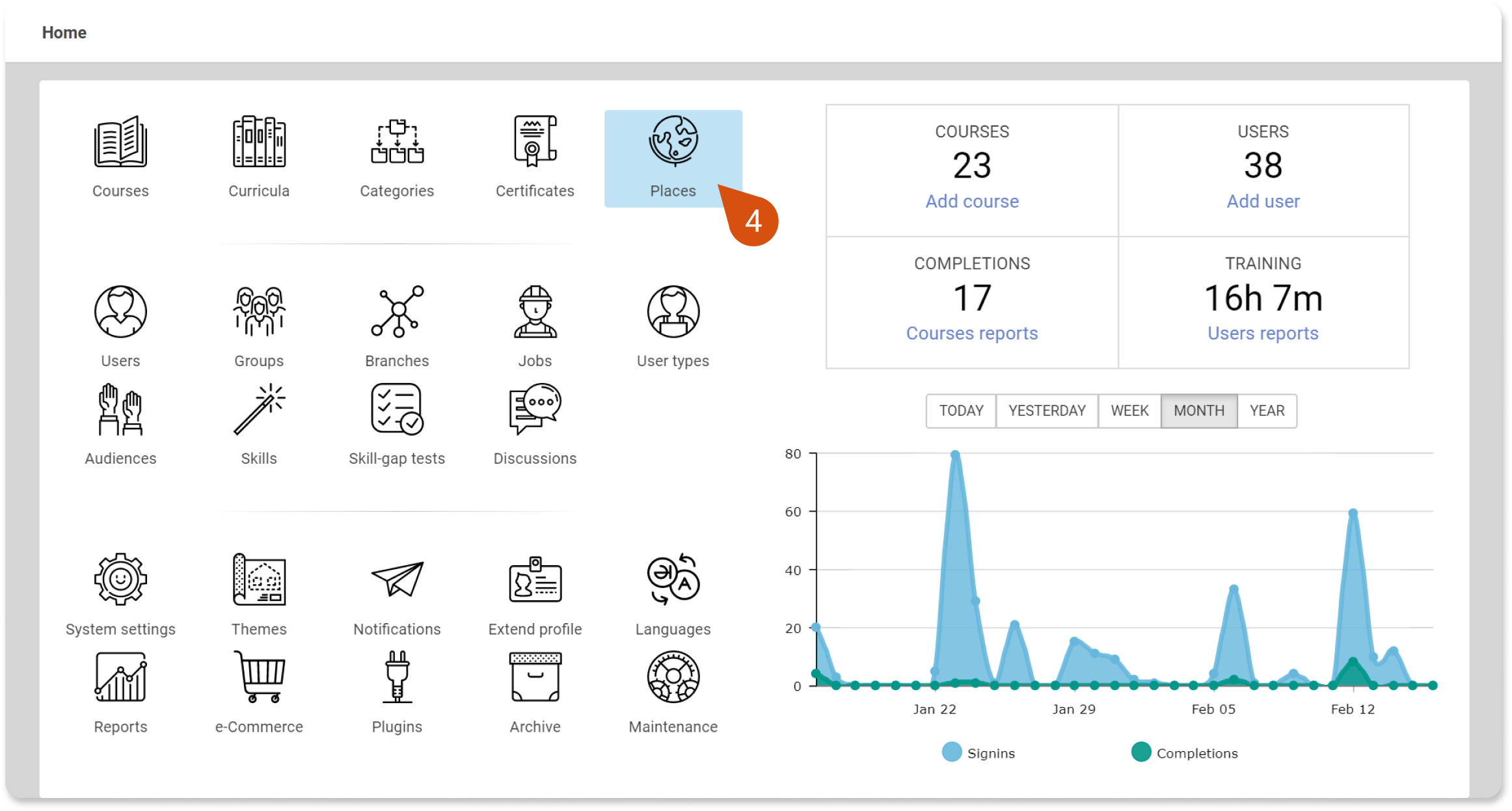The width and height of the screenshot is (1512, 811).
Task: Click the highest Signins peak data point
Action: point(955,455)
